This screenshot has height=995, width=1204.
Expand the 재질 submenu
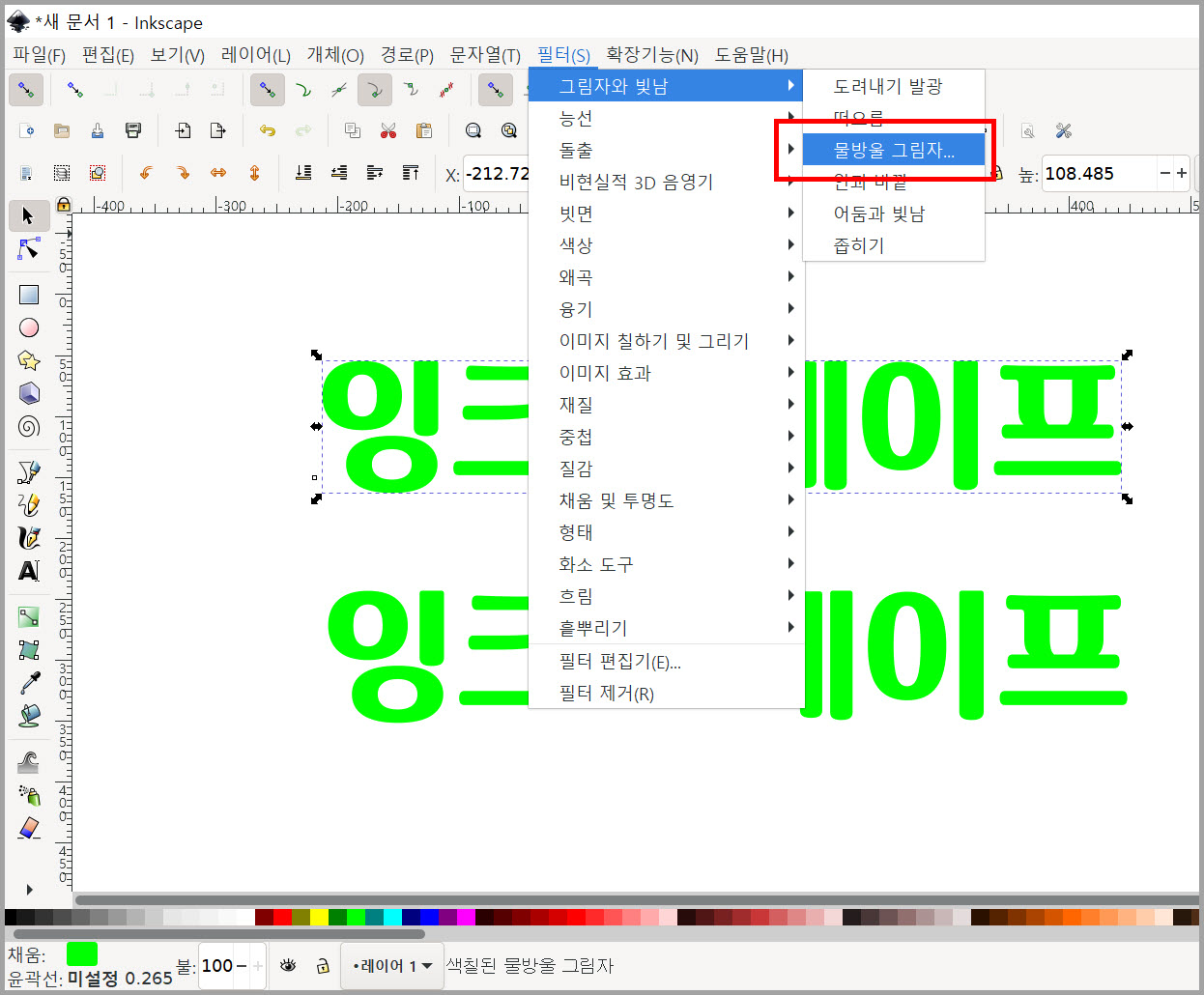pos(667,405)
